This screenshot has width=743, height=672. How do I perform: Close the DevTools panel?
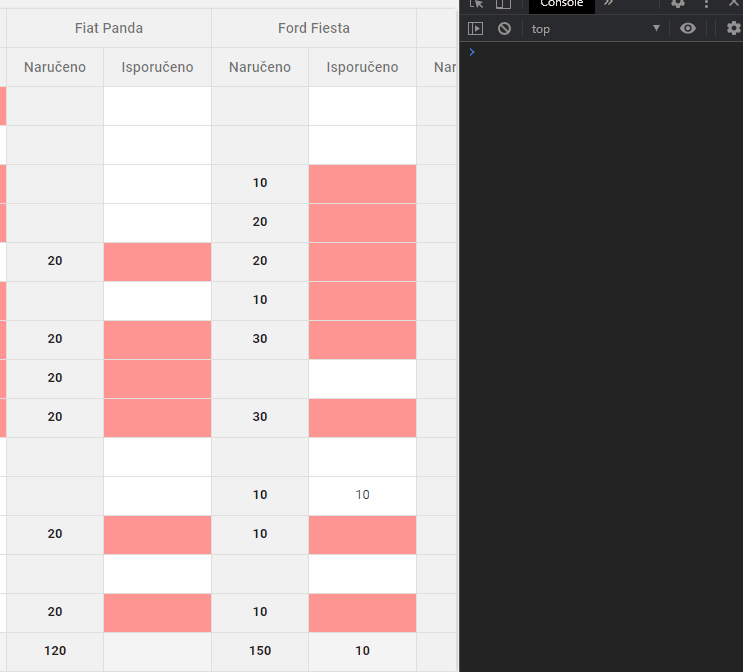(734, 4)
